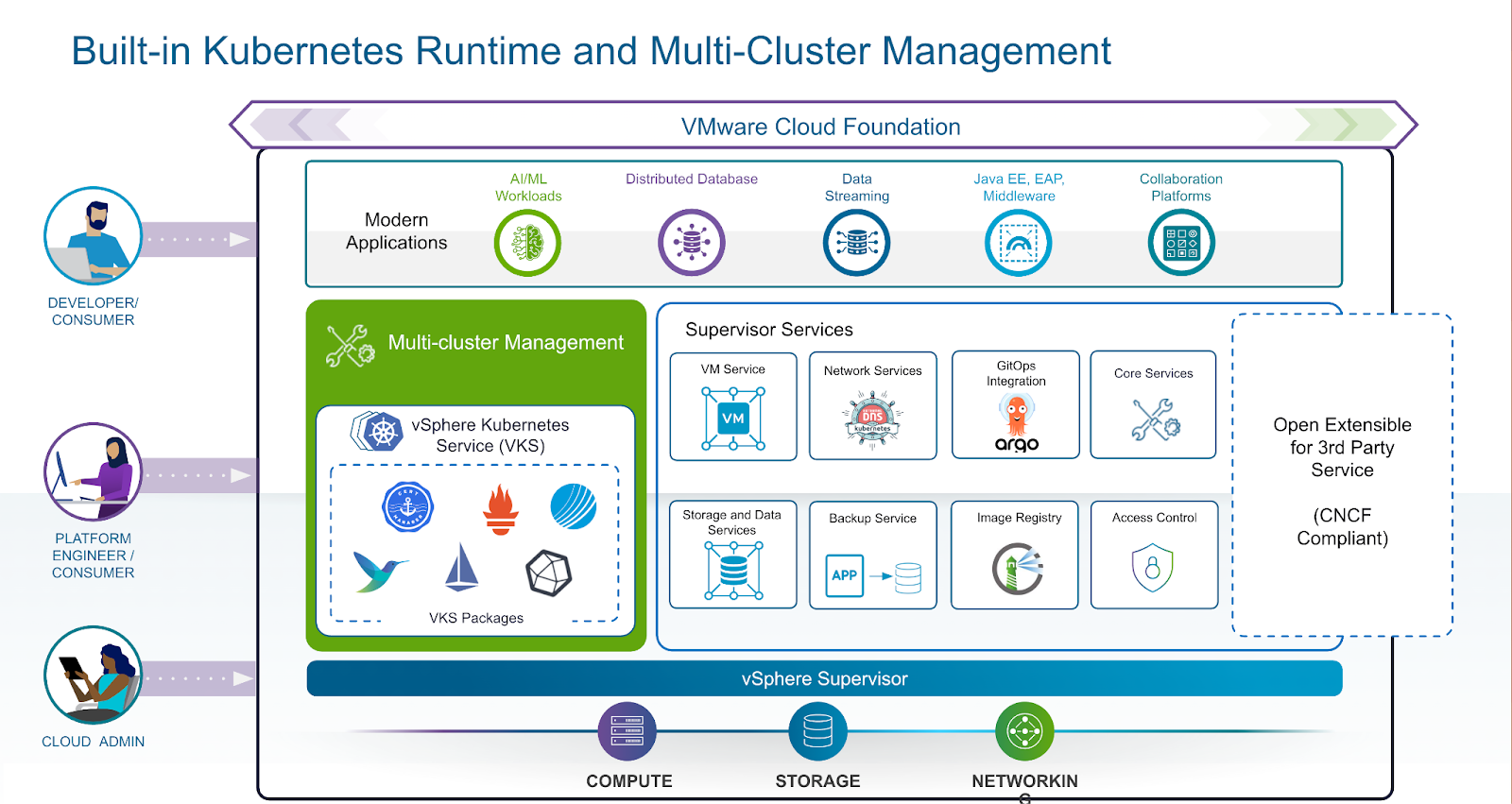Click the Argo octopus logo
This screenshot has width=1512, height=804.
[1017, 423]
